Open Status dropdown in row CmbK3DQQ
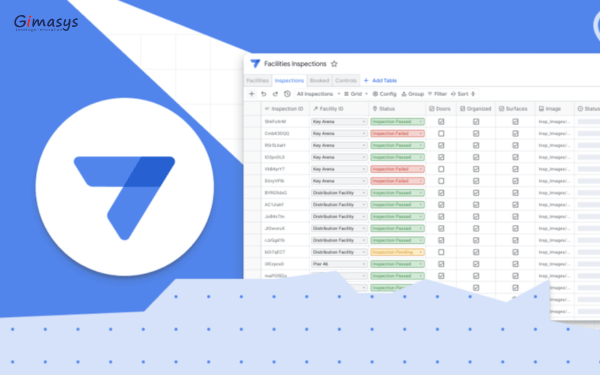Image resolution: width=600 pixels, height=375 pixels. point(397,134)
